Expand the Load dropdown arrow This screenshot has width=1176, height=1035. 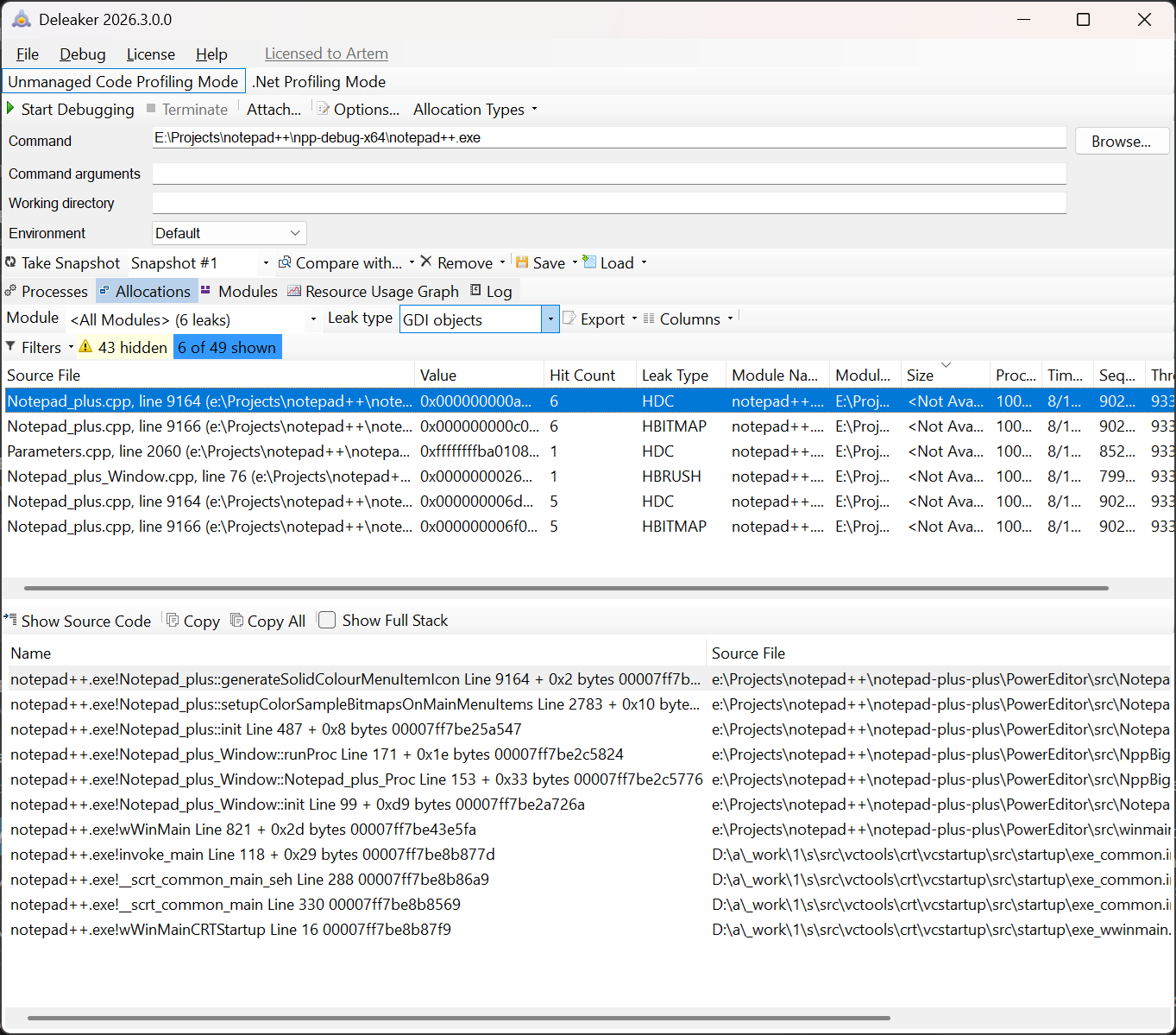644,262
